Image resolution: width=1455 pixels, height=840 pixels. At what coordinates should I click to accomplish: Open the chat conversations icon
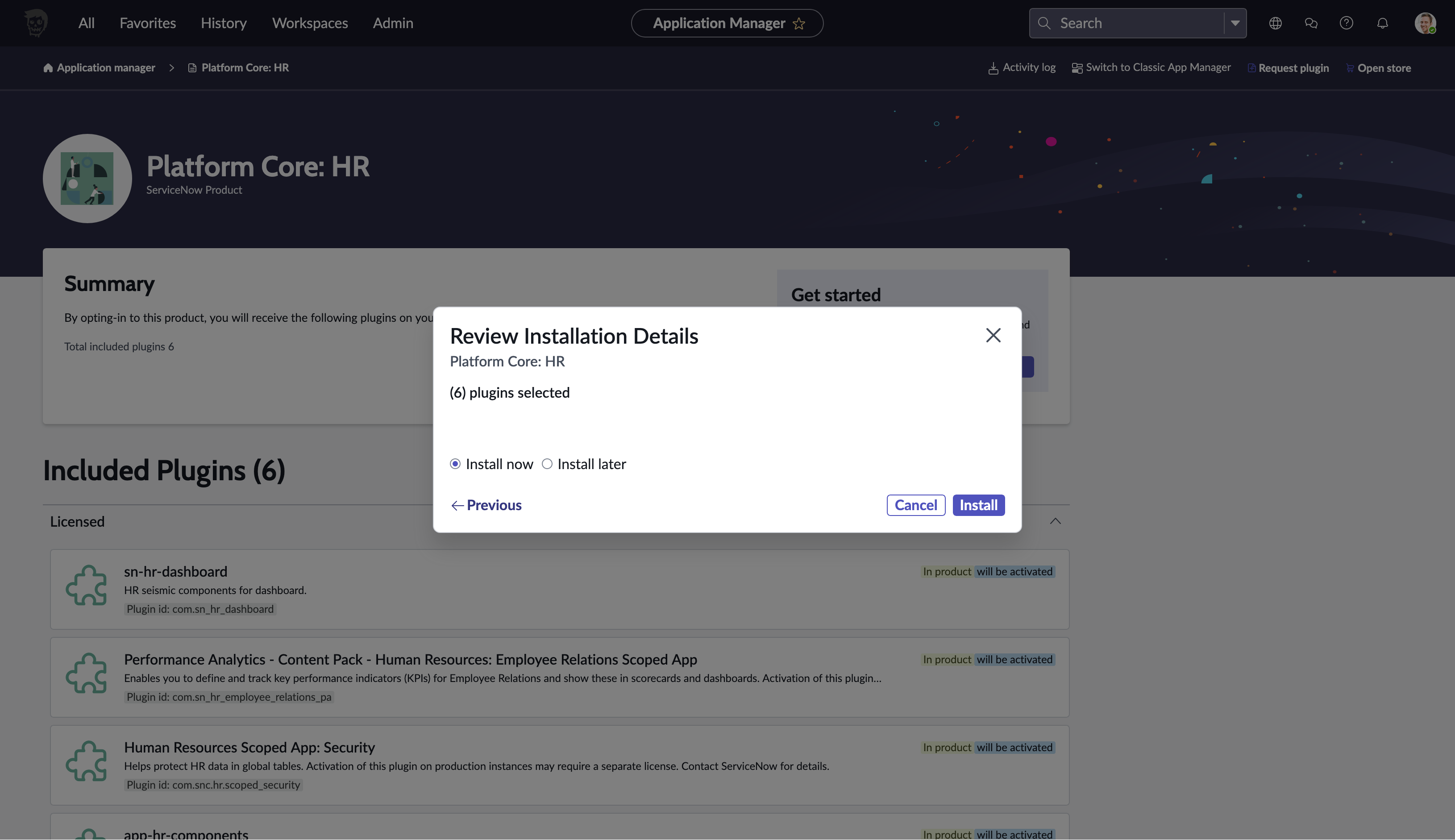(x=1311, y=23)
